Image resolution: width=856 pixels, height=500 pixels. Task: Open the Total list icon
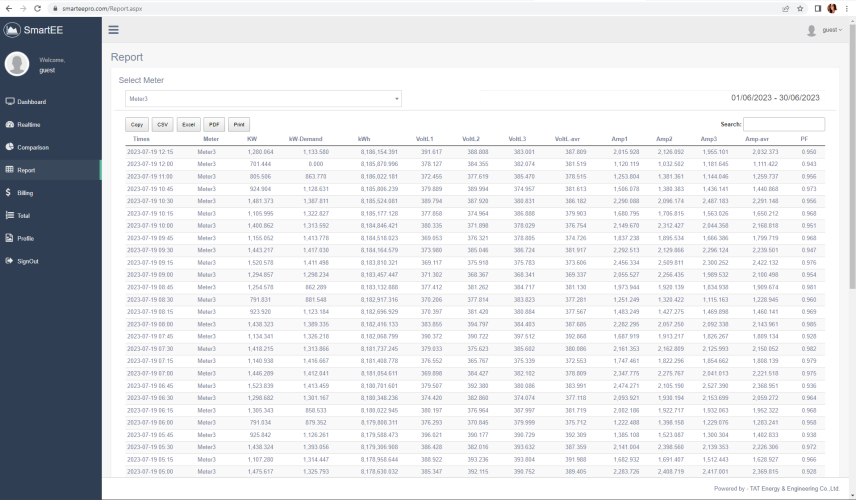[10, 215]
